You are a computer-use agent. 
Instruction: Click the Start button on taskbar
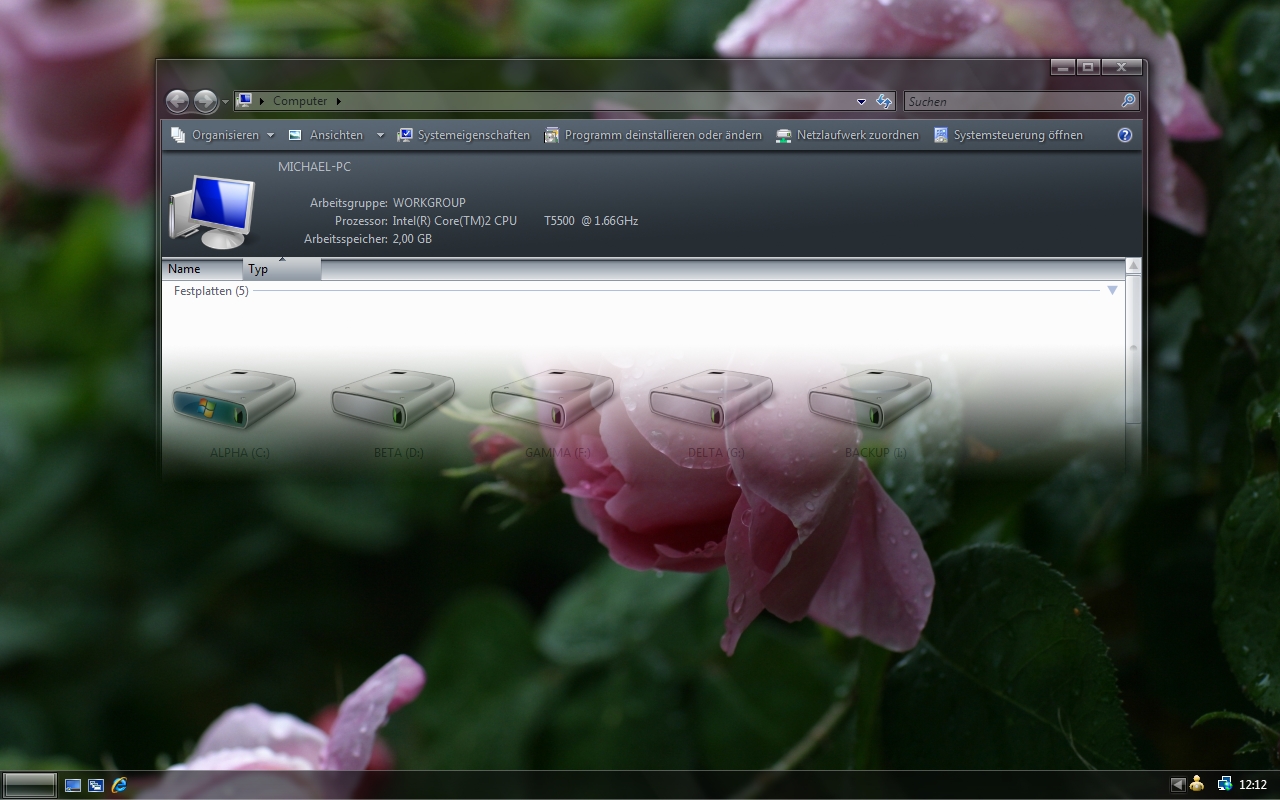(29, 785)
